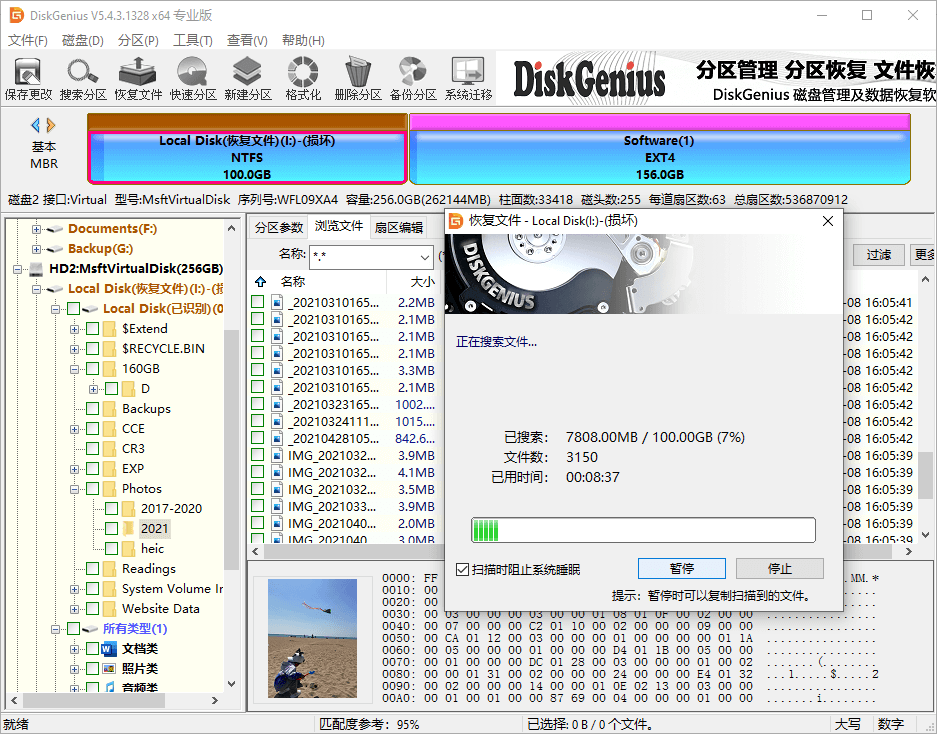Open the 备份分区 toolbar tool
This screenshot has width=937, height=734.
(x=413, y=78)
